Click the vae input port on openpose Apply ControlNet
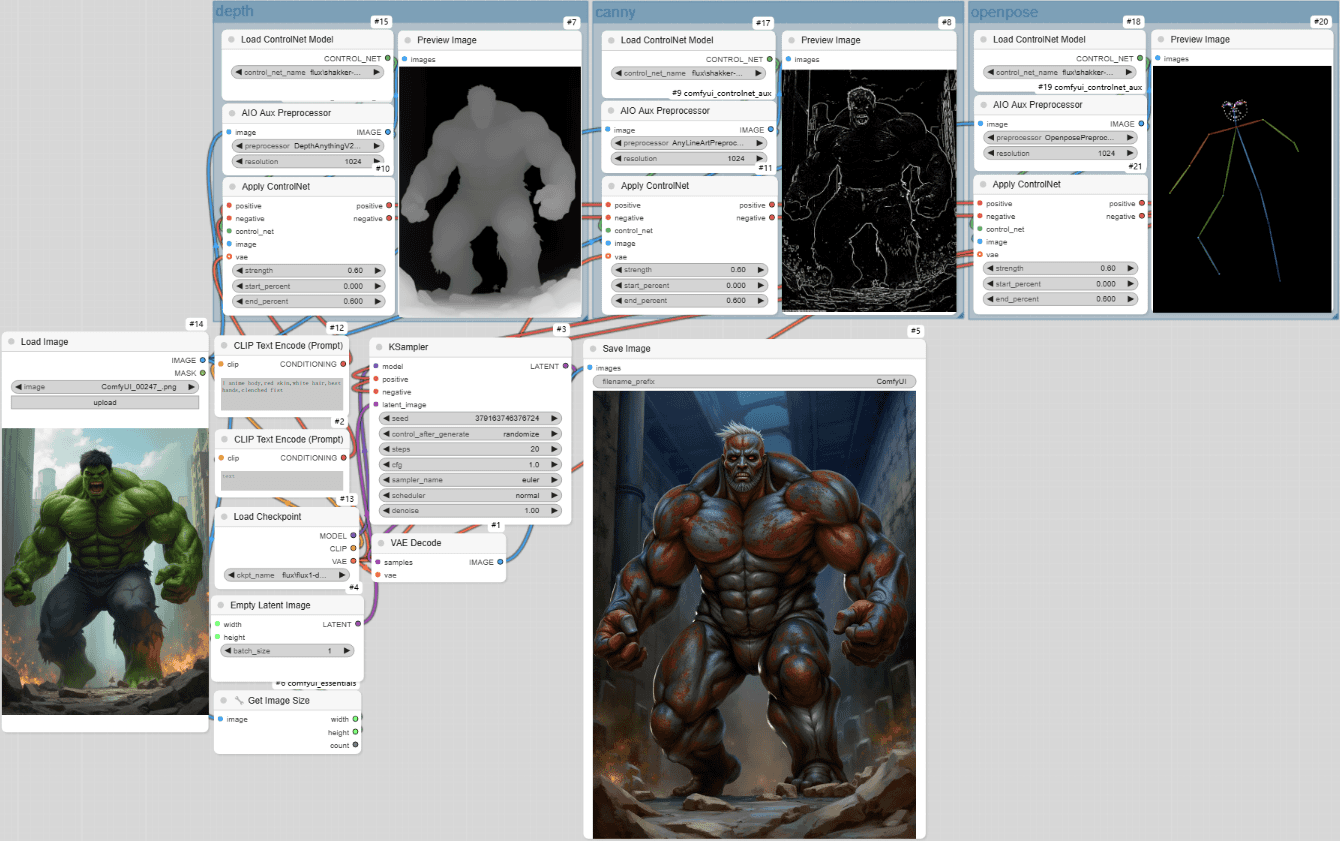 pyautogui.click(x=980, y=254)
